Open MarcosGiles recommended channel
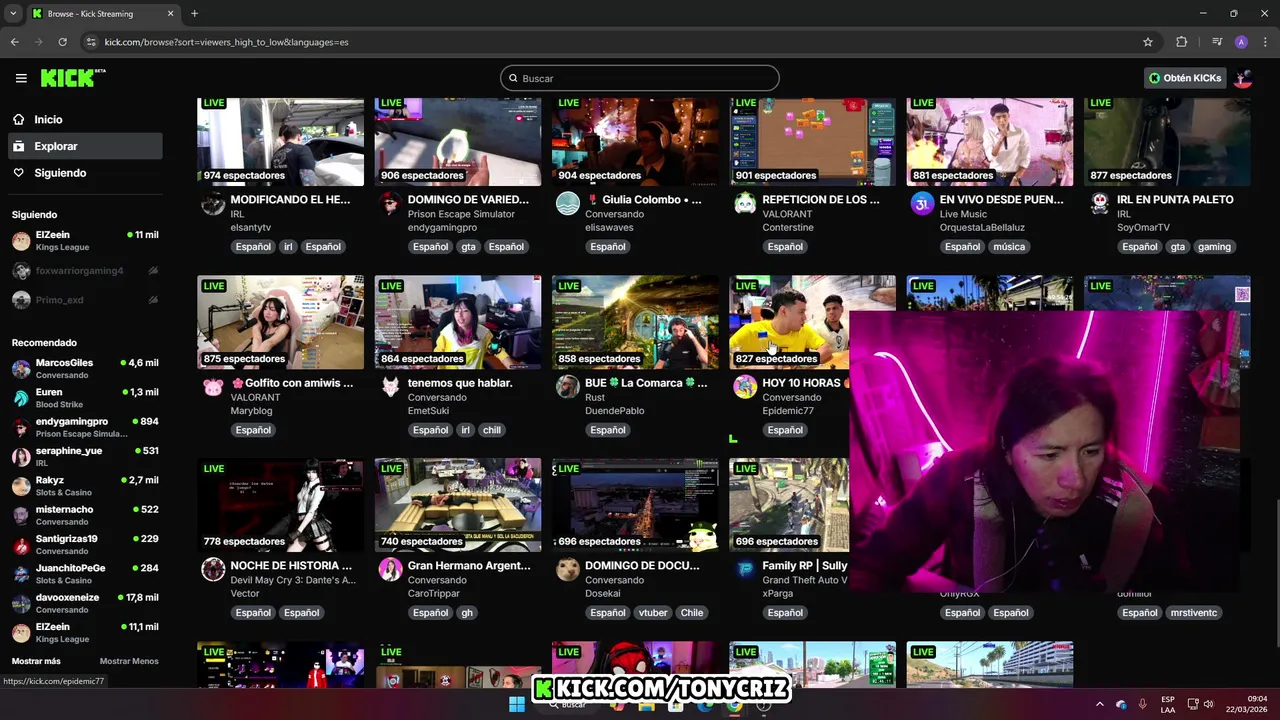 tap(85, 368)
